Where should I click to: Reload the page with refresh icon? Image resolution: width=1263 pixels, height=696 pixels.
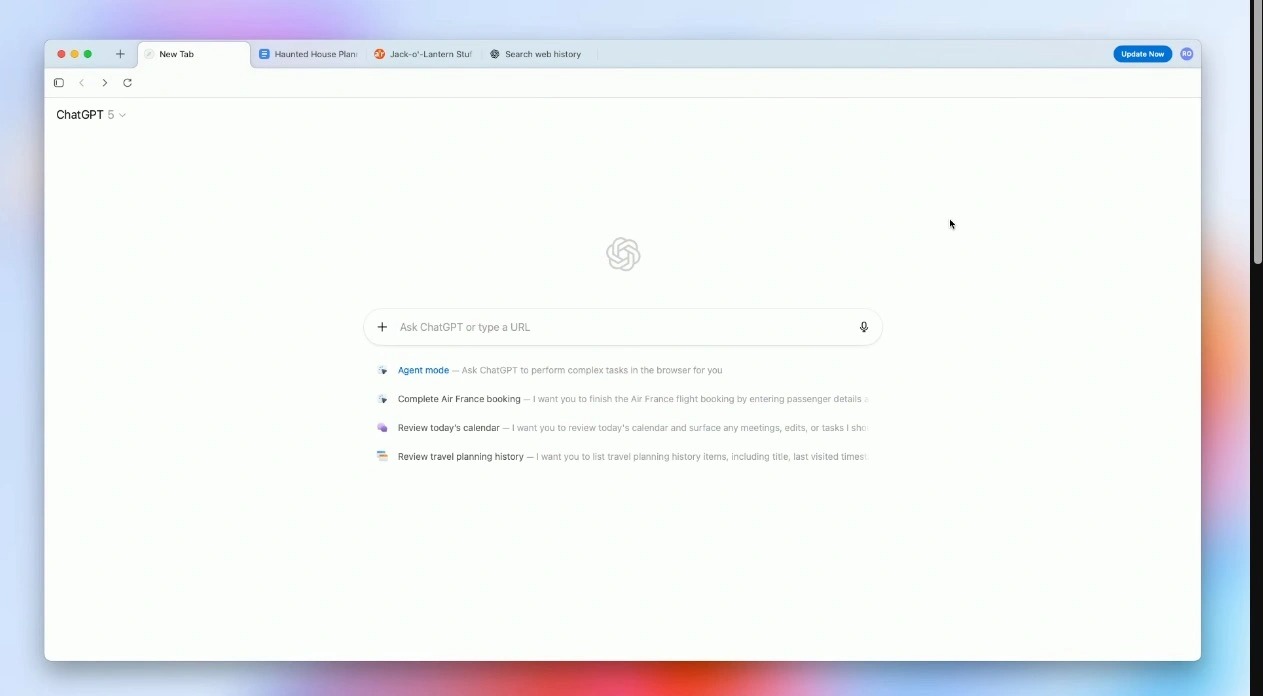coord(127,83)
